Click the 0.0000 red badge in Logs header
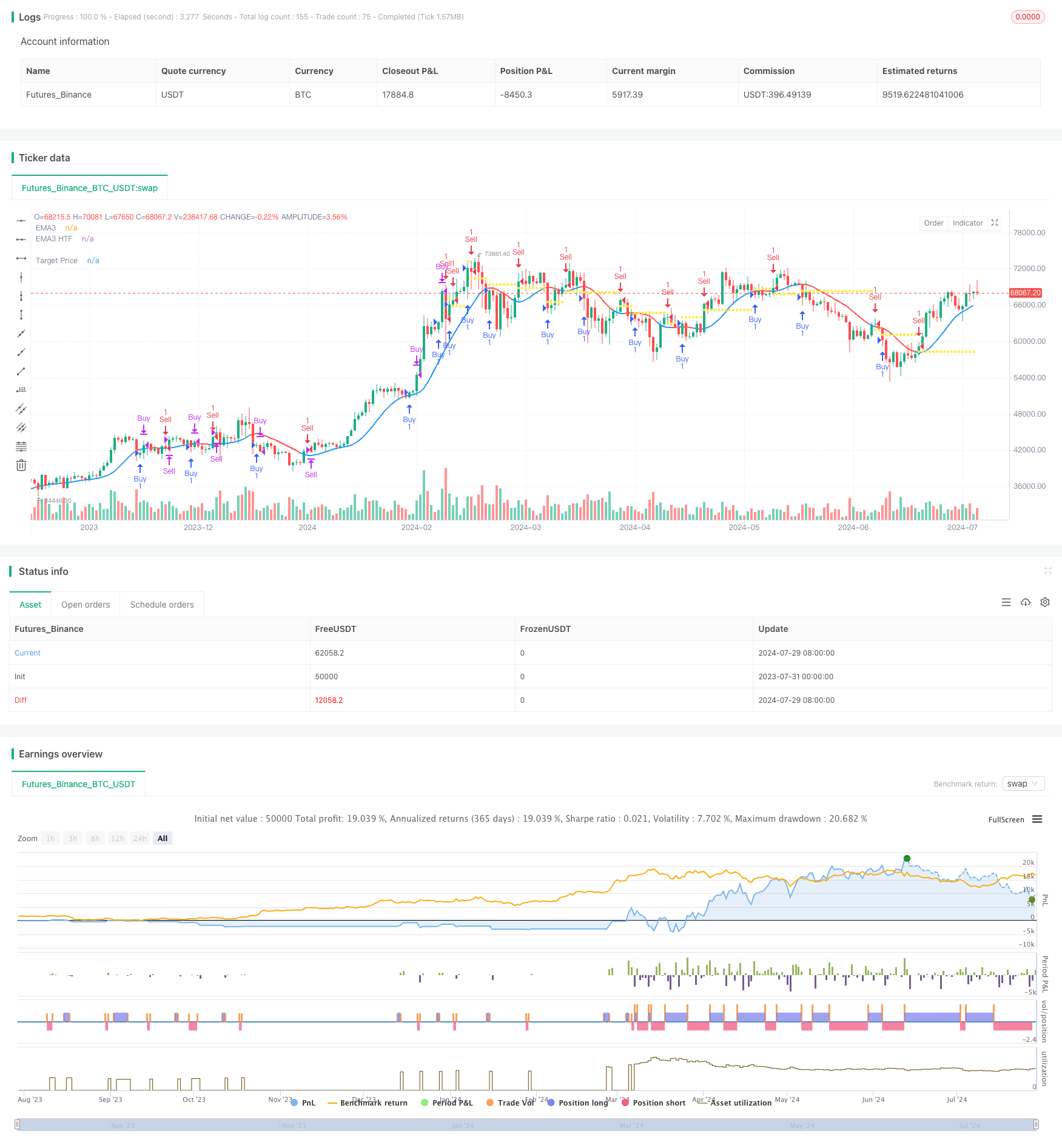 [1027, 17]
